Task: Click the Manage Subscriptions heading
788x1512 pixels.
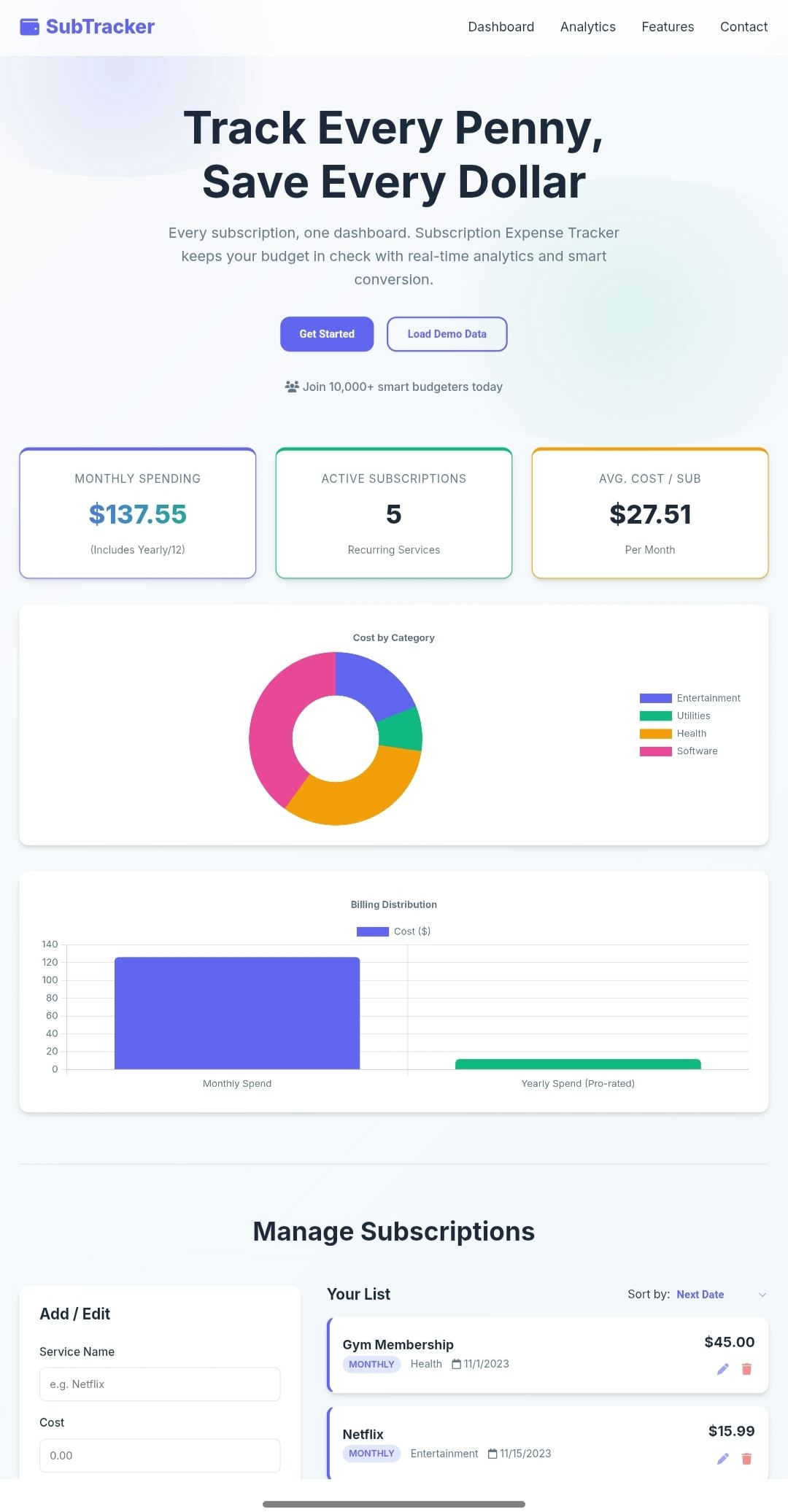Action: tap(394, 1231)
